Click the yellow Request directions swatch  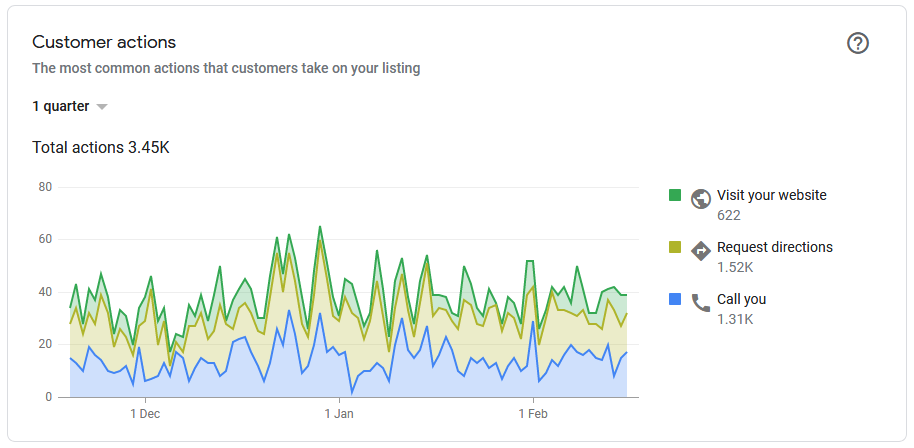point(675,247)
